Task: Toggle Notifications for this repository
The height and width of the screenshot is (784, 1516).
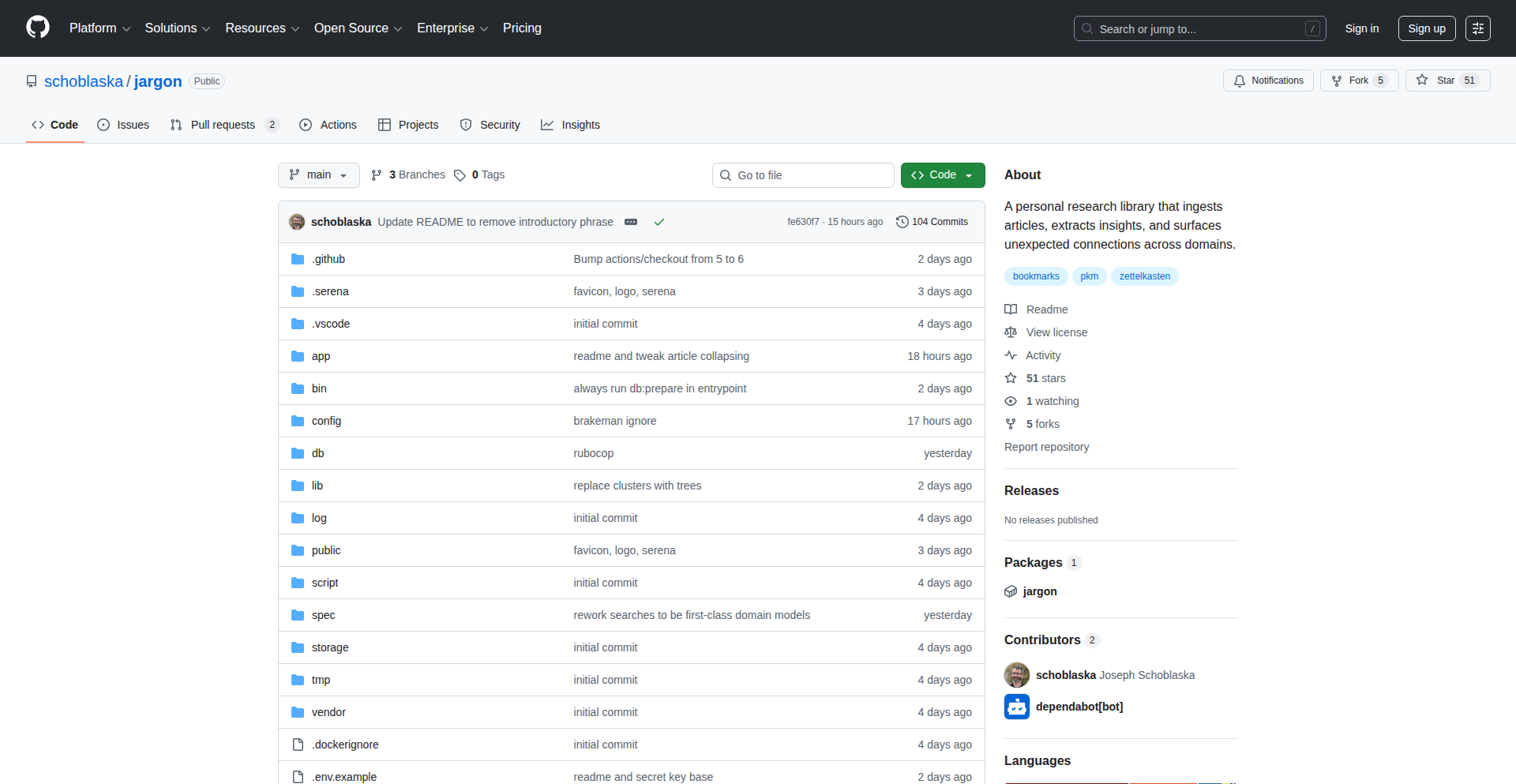Action: coord(1268,81)
